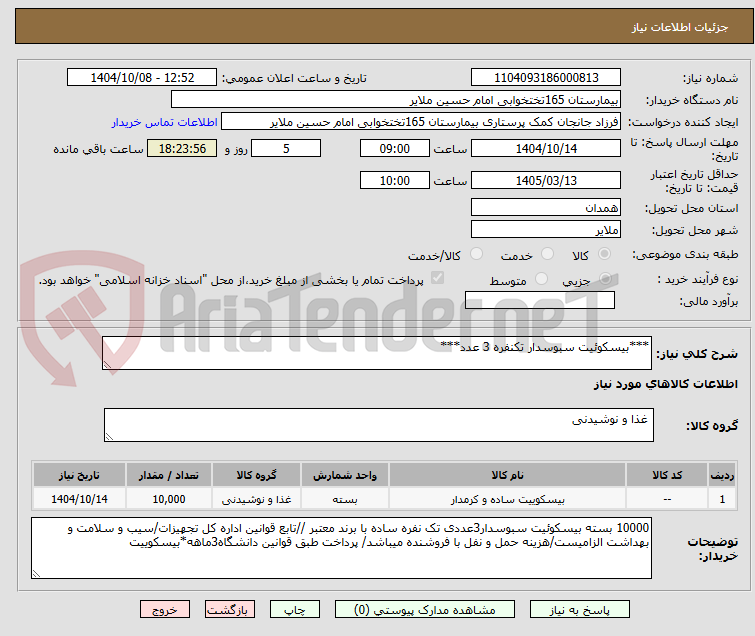Click the announcement date 1404/10/08 - 12:52 field
The height and width of the screenshot is (636, 755).
click(142, 78)
